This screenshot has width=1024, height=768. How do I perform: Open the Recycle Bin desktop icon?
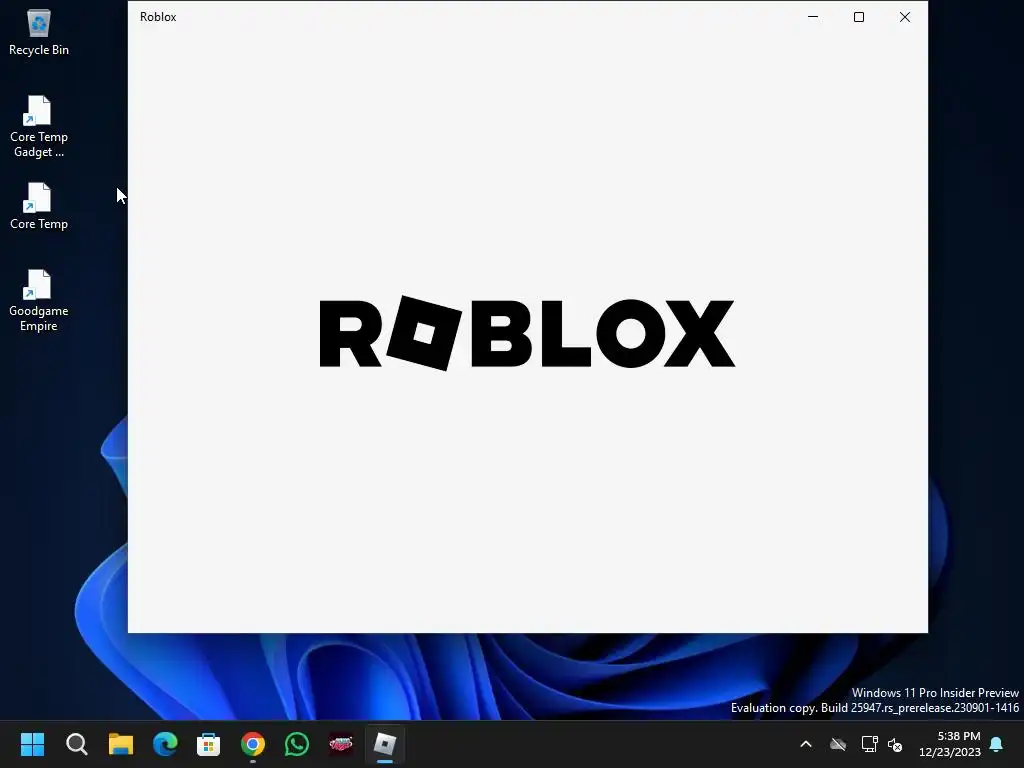(39, 33)
